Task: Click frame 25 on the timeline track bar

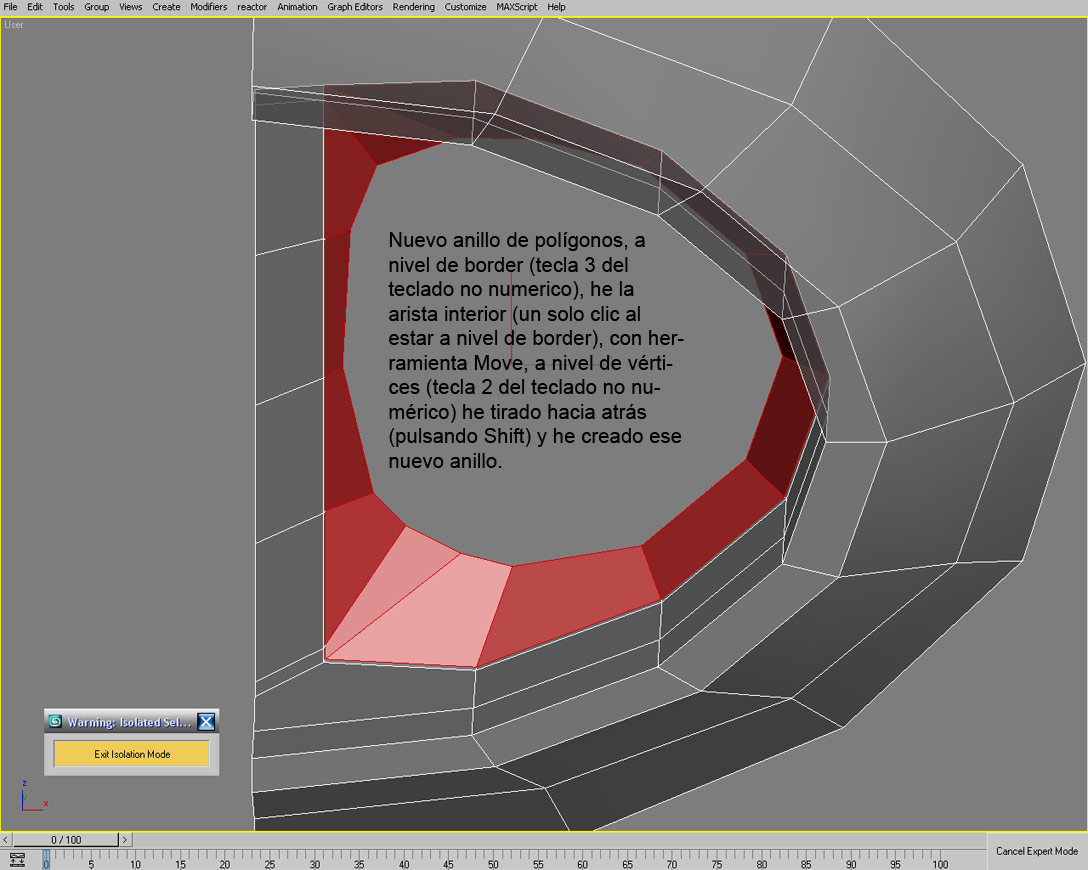Action: tap(270, 864)
